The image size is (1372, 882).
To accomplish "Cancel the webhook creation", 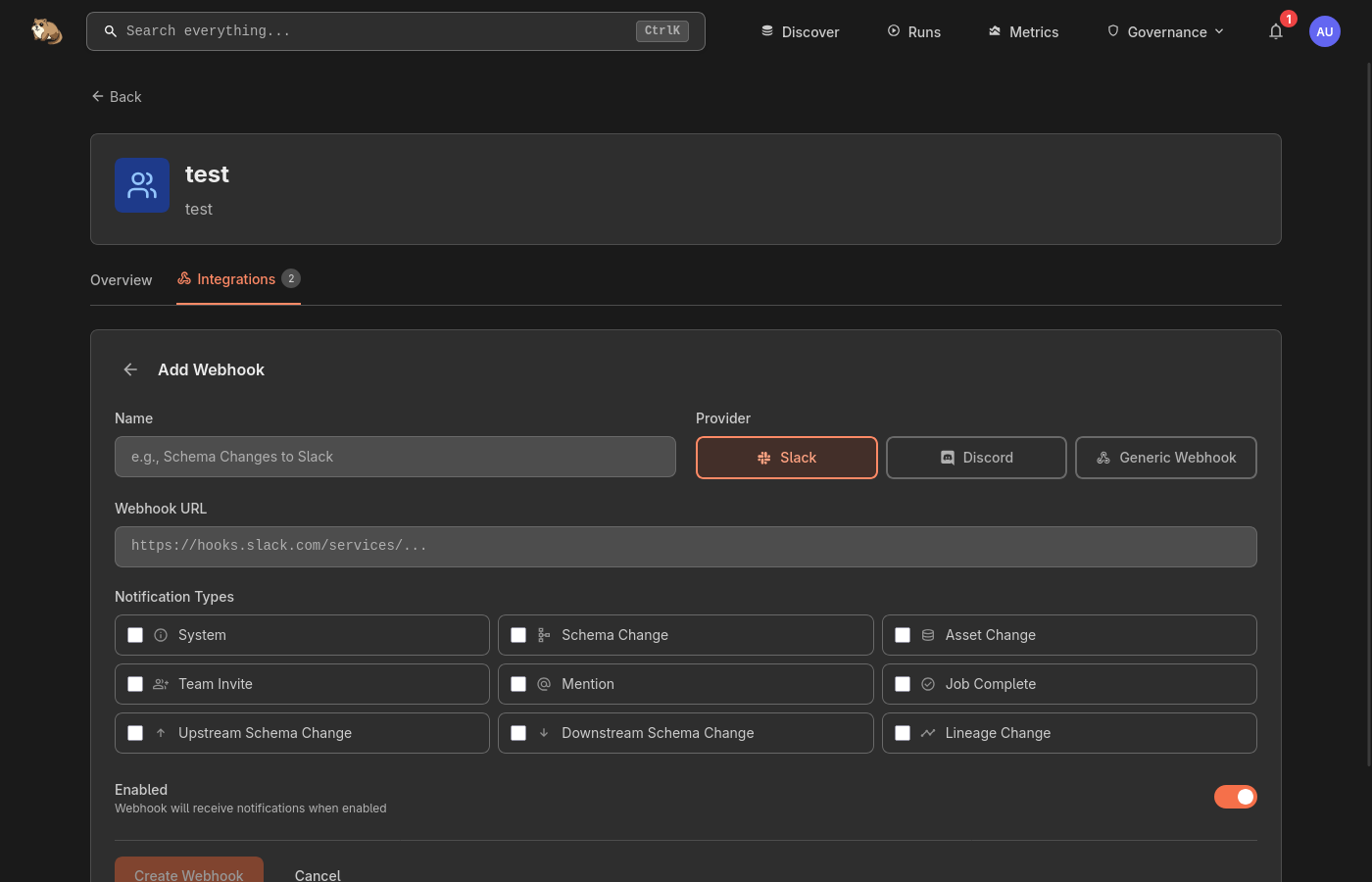I will click(318, 875).
